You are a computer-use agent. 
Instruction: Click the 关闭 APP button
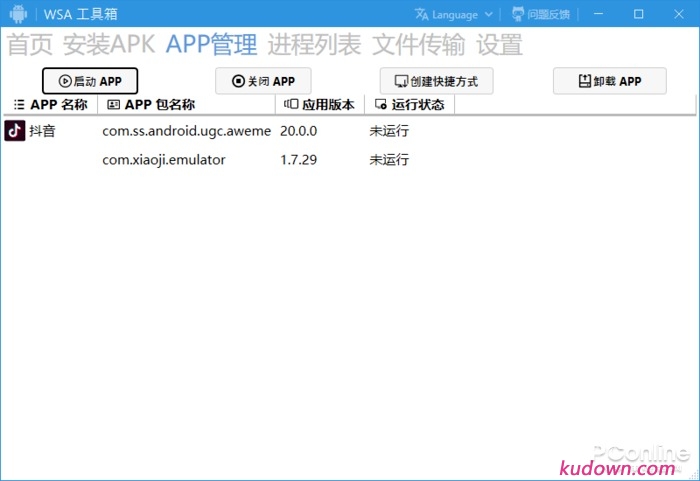(x=263, y=81)
